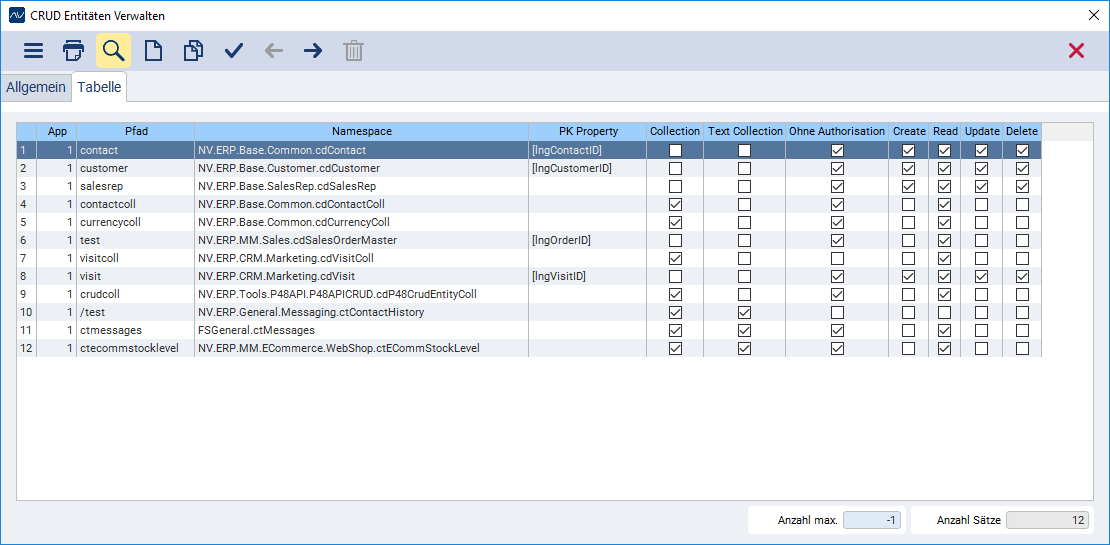Select the 'customer' path cell
Image resolution: width=1110 pixels, height=545 pixels.
pos(135,168)
